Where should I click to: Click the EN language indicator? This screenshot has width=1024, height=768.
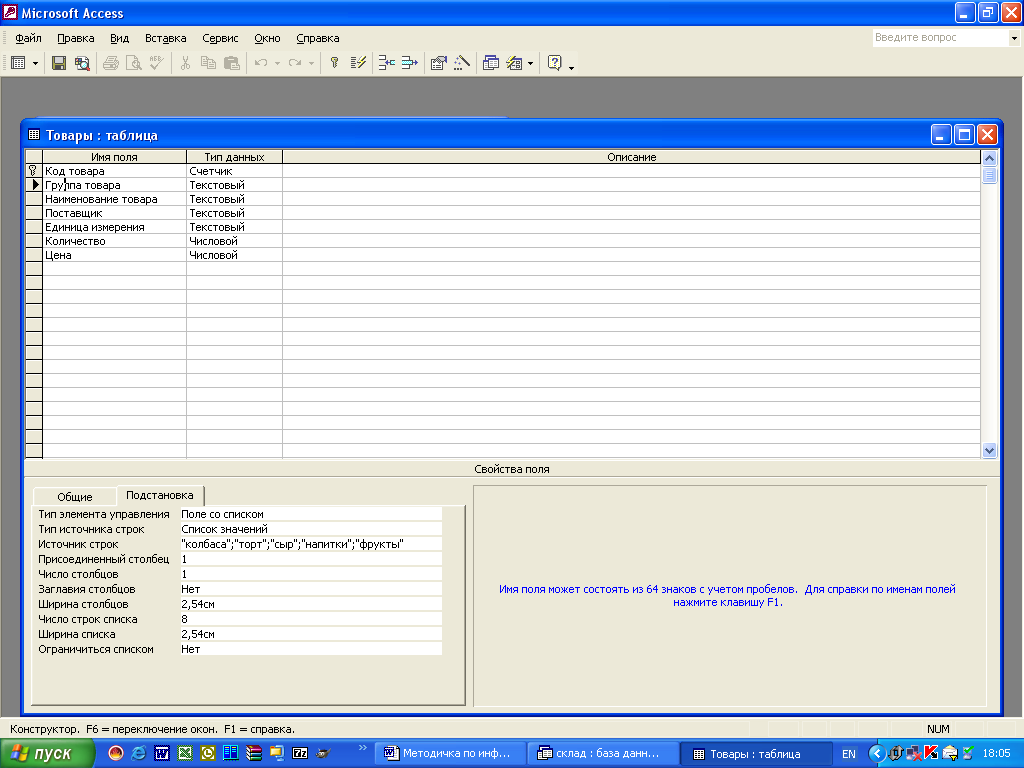point(848,754)
